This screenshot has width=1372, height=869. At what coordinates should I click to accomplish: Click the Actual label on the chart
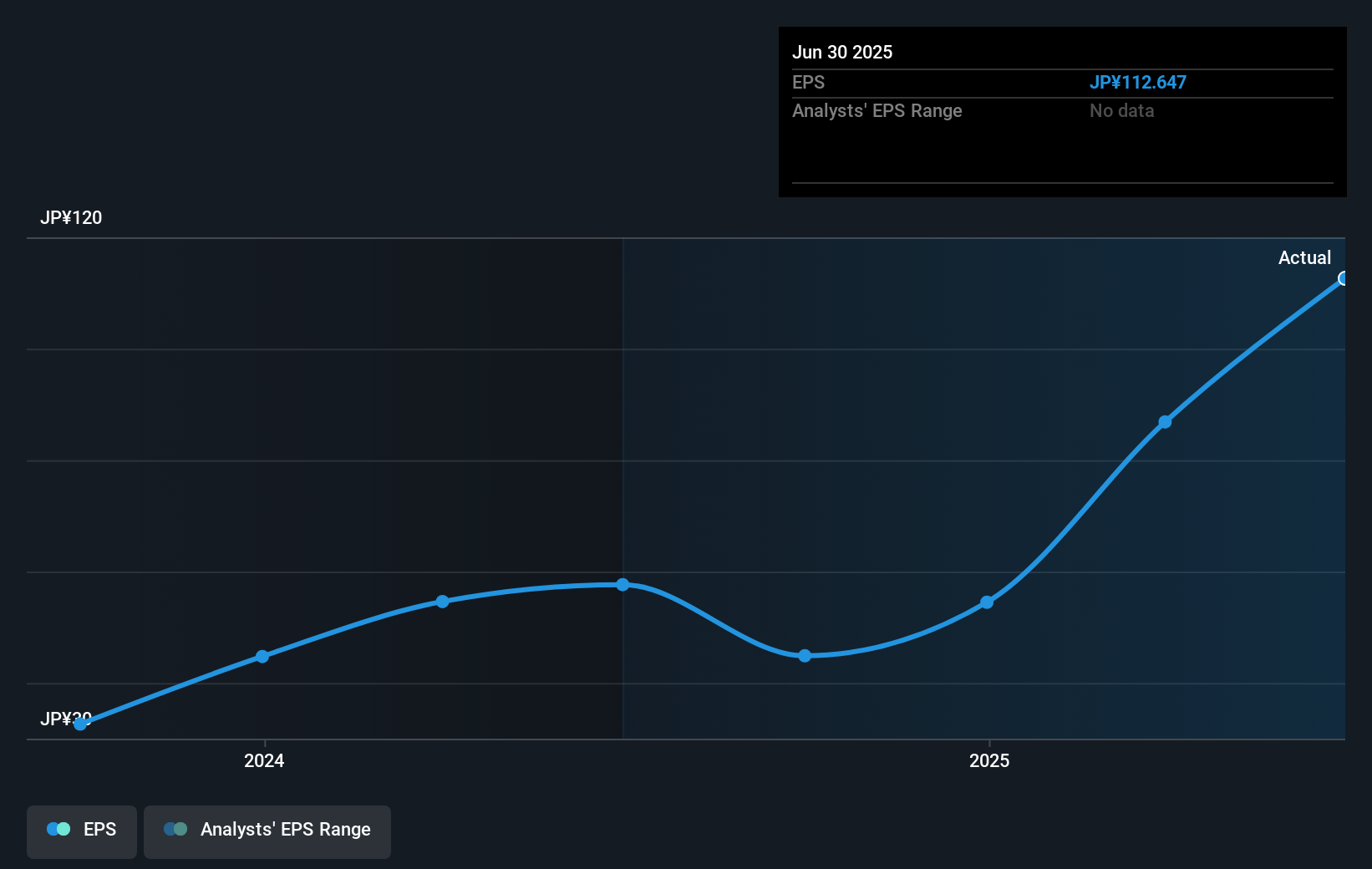1304,257
